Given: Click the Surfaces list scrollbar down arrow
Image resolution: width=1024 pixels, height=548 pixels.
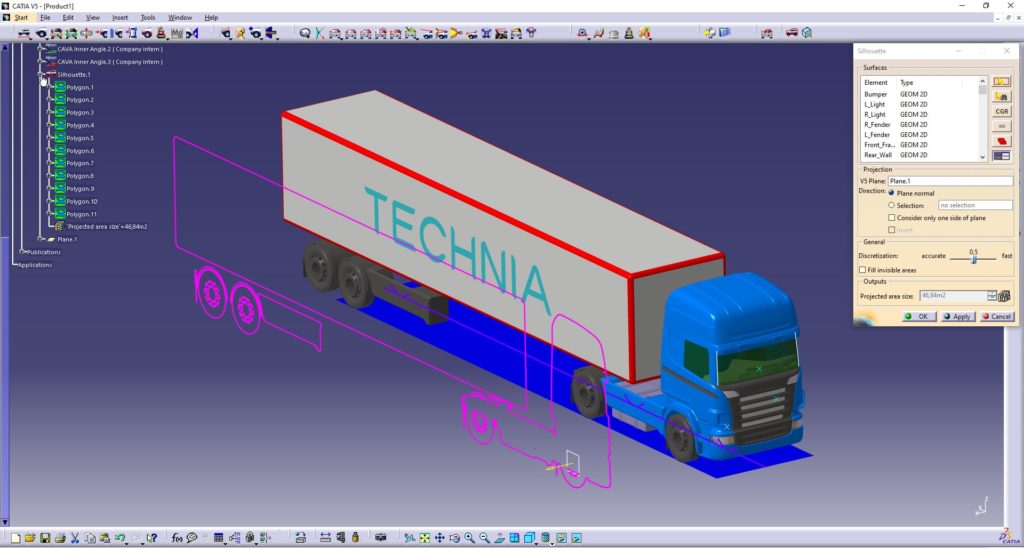Looking at the screenshot, I should [982, 157].
